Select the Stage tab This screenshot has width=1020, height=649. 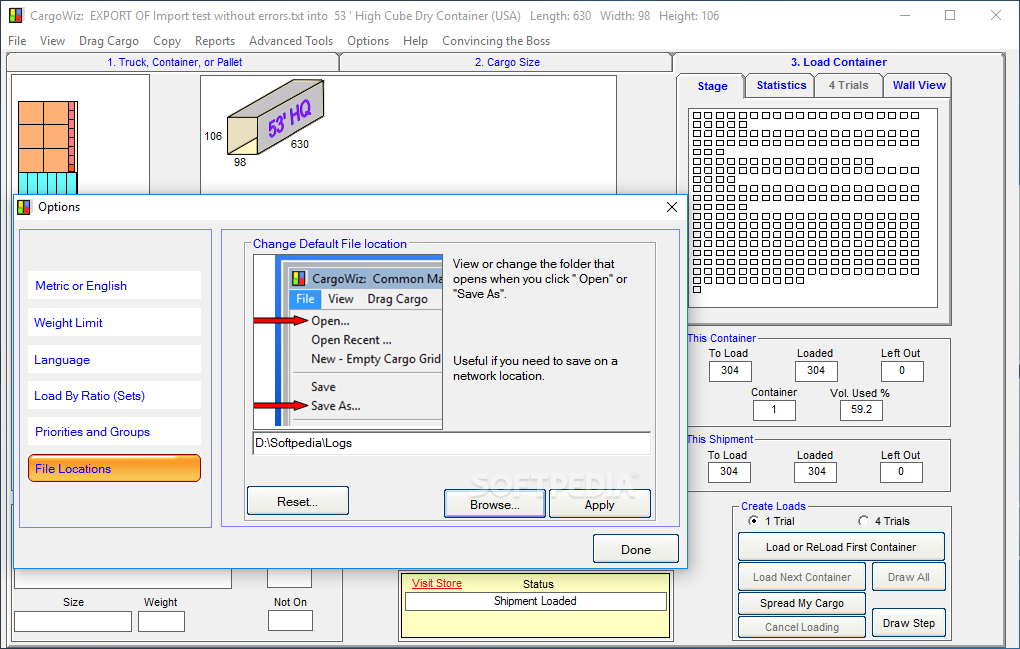click(x=712, y=86)
